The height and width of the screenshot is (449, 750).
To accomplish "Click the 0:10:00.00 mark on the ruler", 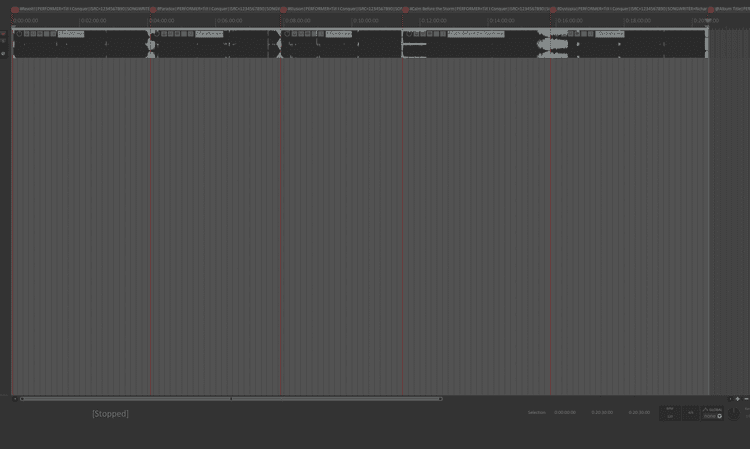I will click(366, 21).
